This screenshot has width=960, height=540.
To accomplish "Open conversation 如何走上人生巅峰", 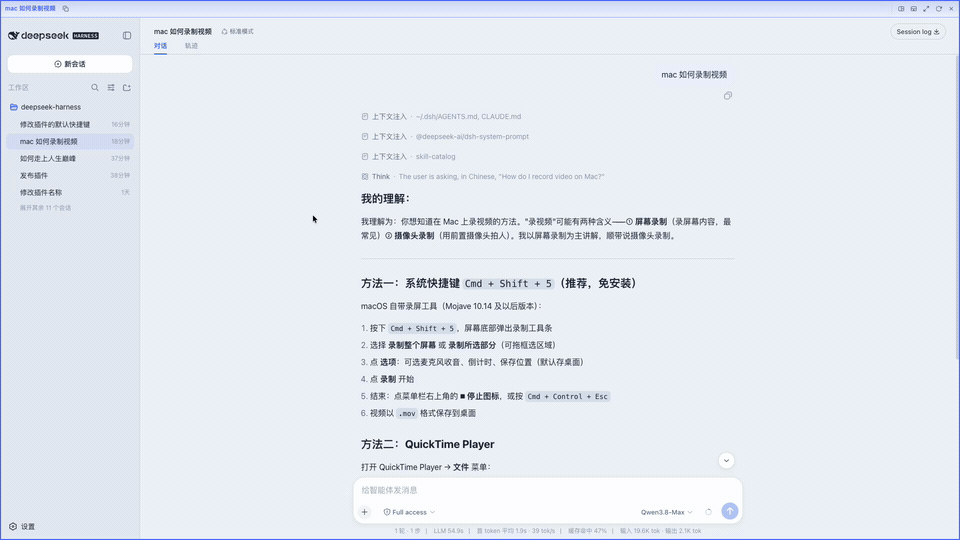I will (70, 159).
